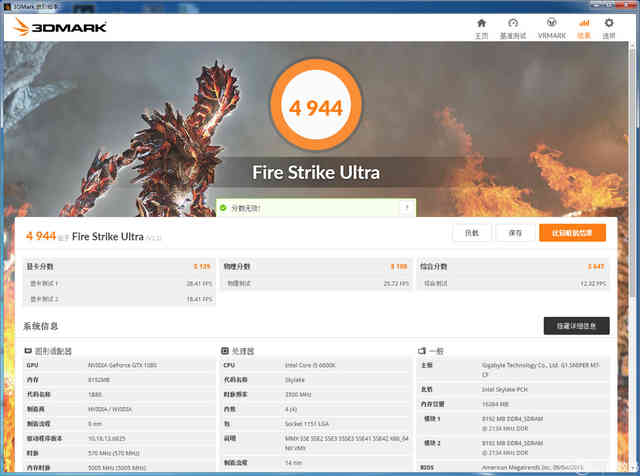Click the Graphics adapter section icon
Image resolution: width=640 pixels, height=476 pixels.
click(x=28, y=351)
